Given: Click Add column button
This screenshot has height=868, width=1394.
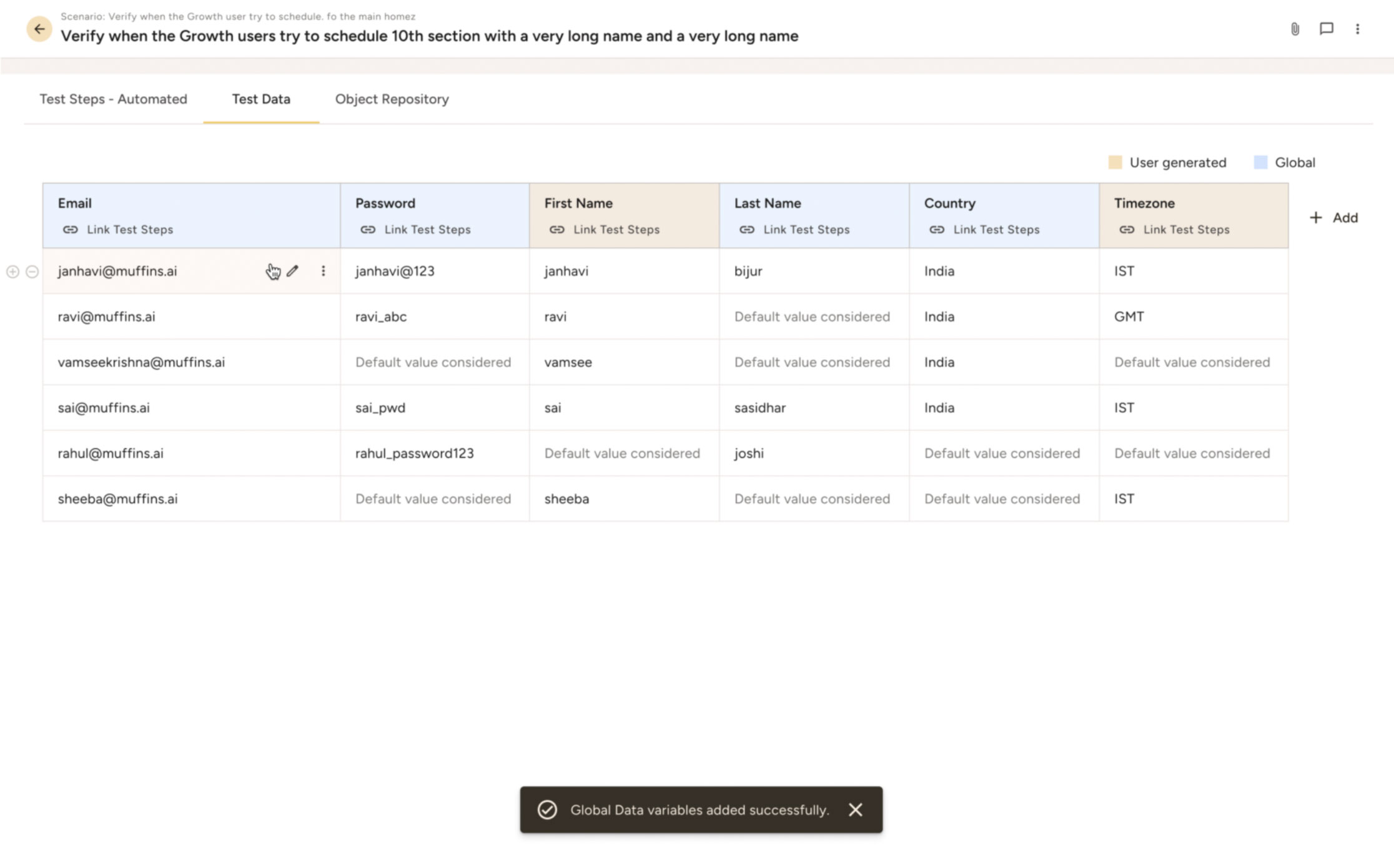Looking at the screenshot, I should (x=1333, y=218).
